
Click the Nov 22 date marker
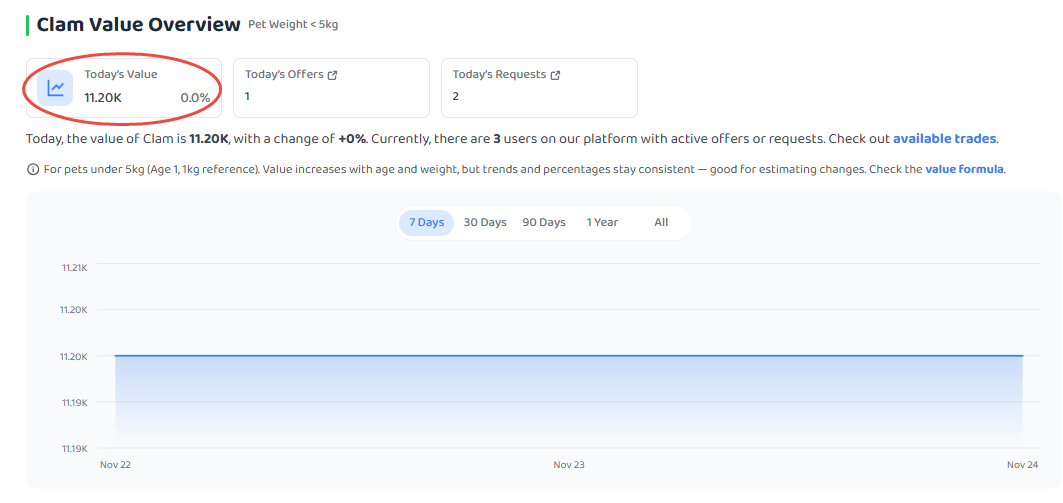tap(115, 465)
